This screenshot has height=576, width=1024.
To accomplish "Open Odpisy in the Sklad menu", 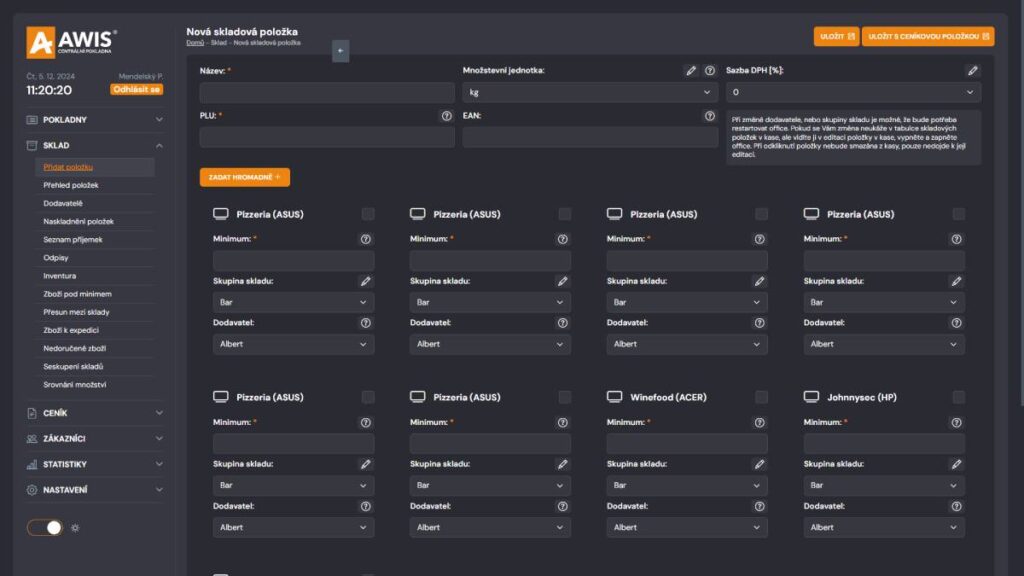I will 56,258.
